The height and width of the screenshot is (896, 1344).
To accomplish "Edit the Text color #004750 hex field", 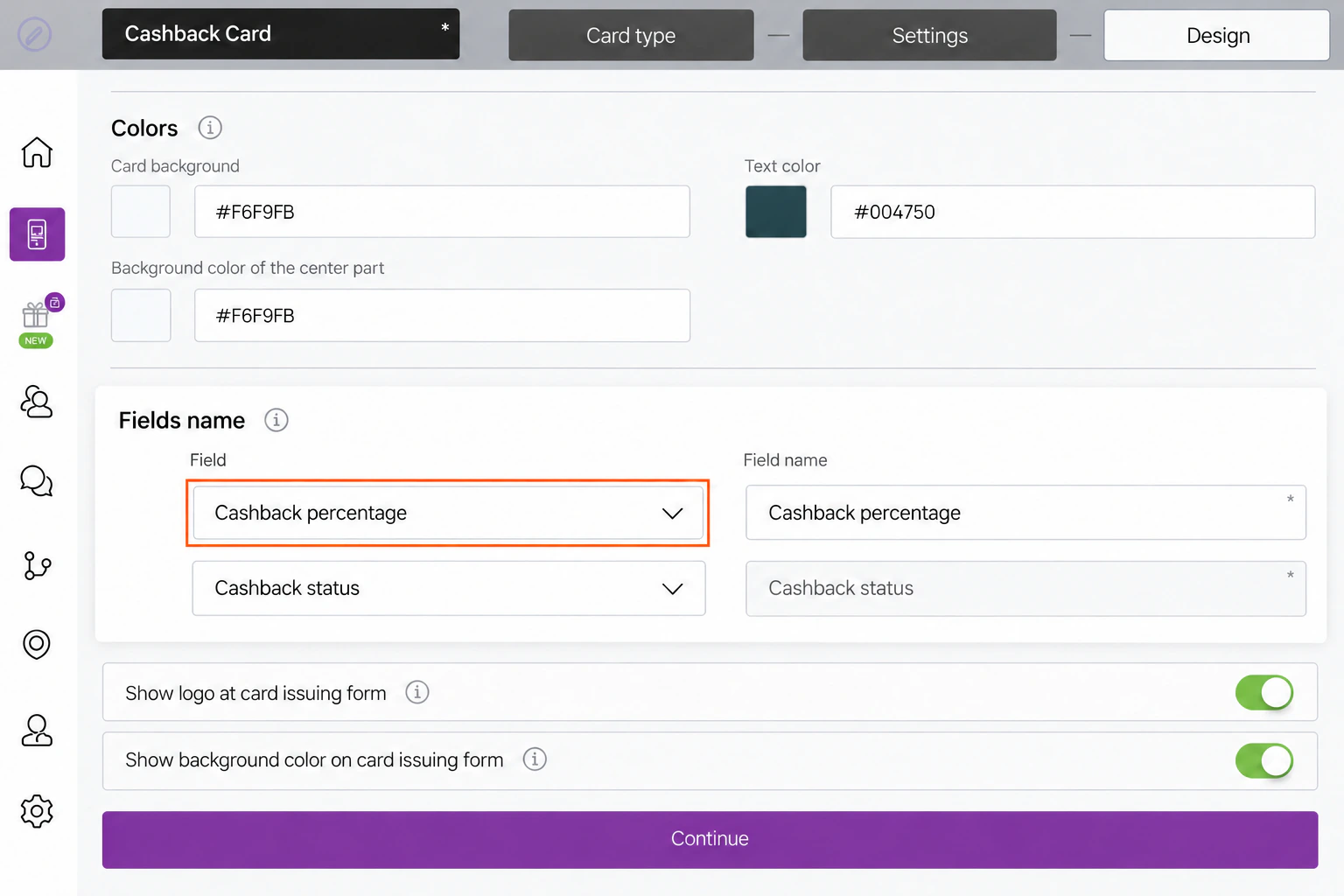I will point(1073,212).
